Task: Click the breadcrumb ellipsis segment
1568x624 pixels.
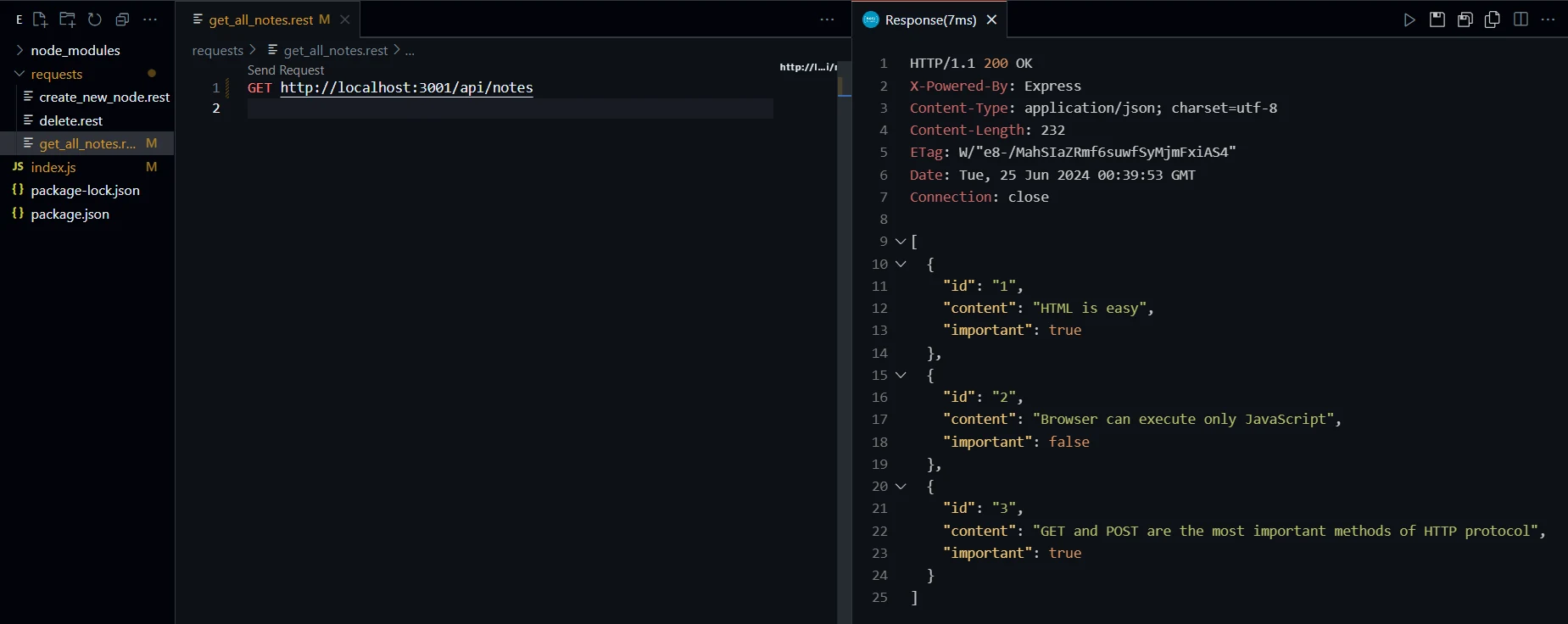Action: [410, 51]
